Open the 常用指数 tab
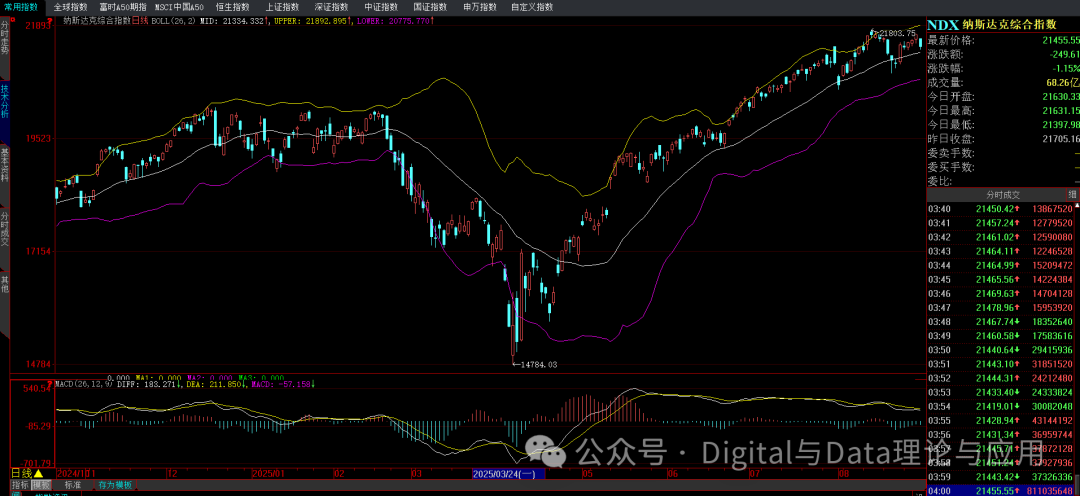1080x496 pixels. [x=21, y=7]
